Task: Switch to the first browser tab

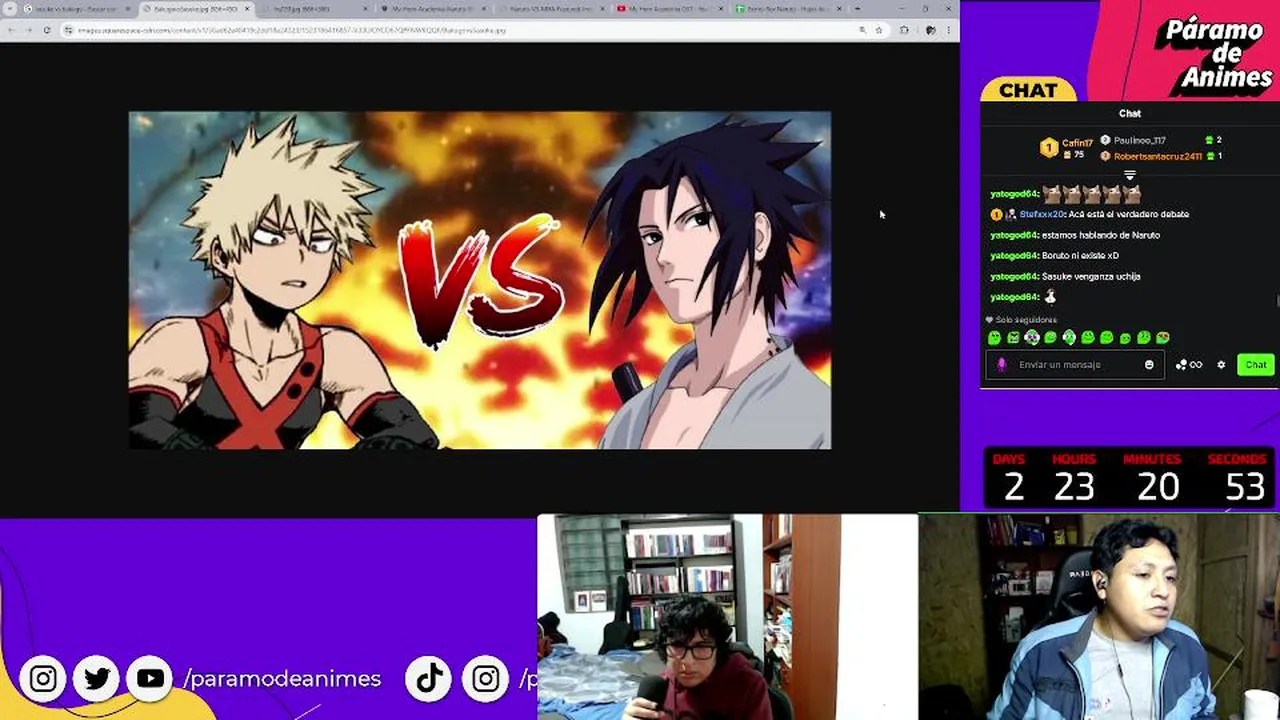Action: pyautogui.click(x=76, y=9)
